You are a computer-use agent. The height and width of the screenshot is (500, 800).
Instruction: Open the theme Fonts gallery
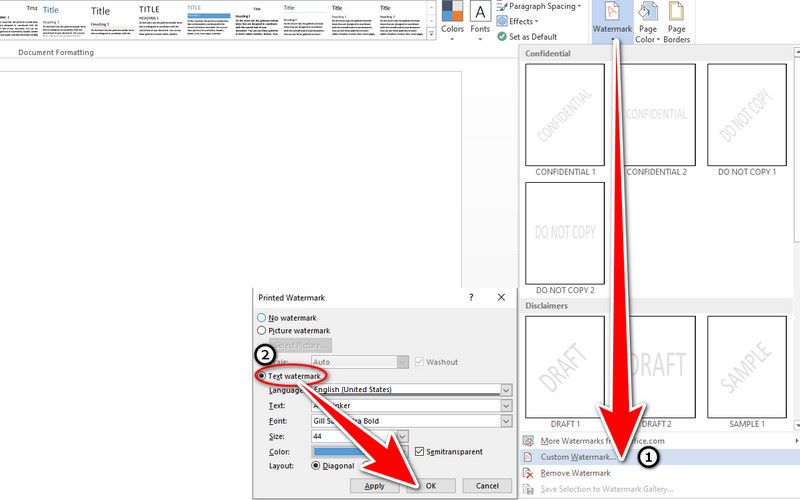pos(480,20)
